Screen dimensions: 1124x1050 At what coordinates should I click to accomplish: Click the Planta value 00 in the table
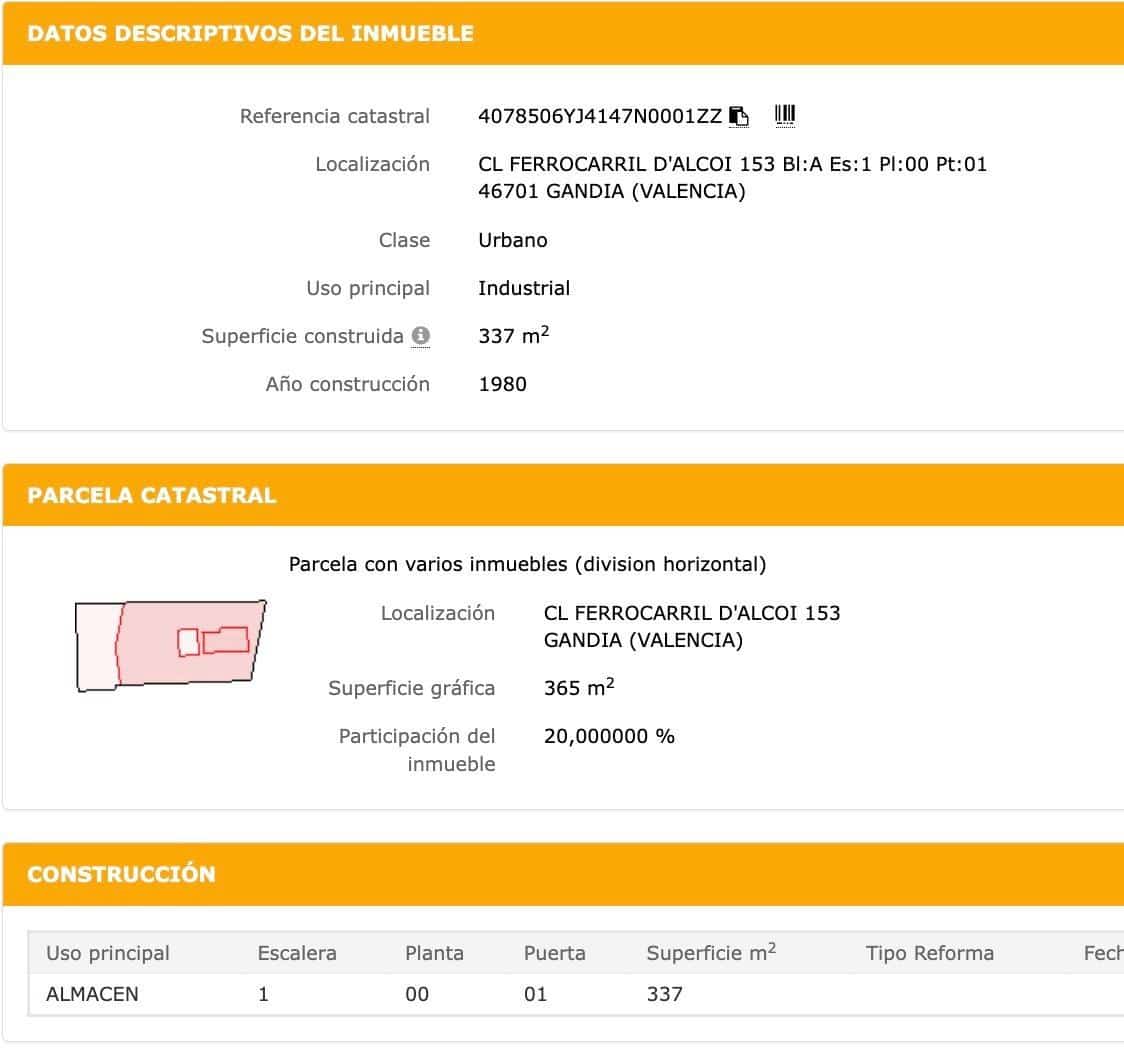pos(417,994)
